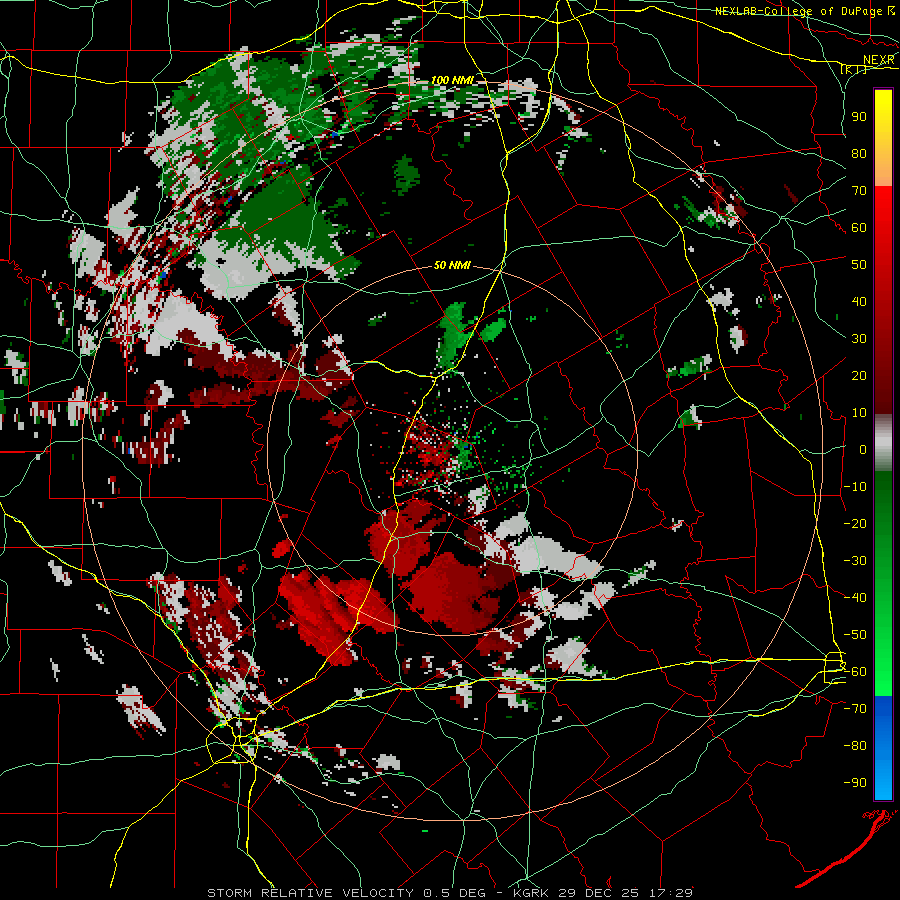The height and width of the screenshot is (900, 900).
Task: Click the 0 value on the velocity scale
Action: pyautogui.click(x=863, y=449)
